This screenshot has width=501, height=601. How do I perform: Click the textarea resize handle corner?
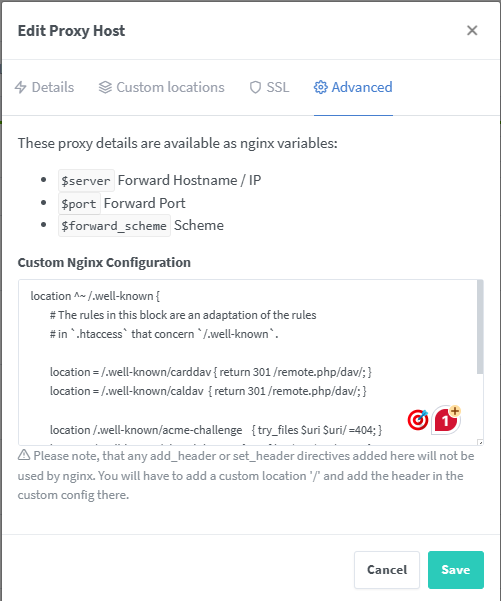pos(480,442)
